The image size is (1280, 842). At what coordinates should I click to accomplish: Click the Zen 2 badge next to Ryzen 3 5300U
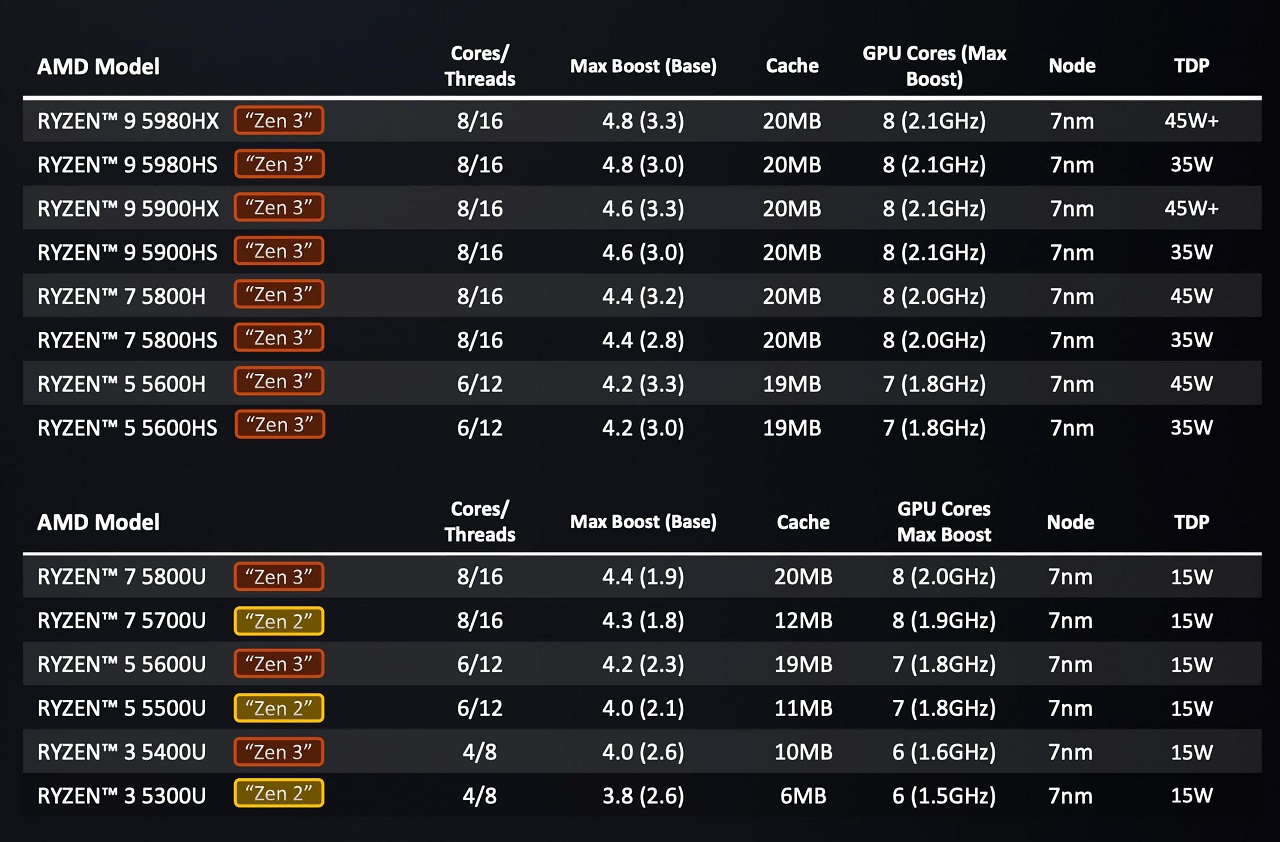coord(279,795)
